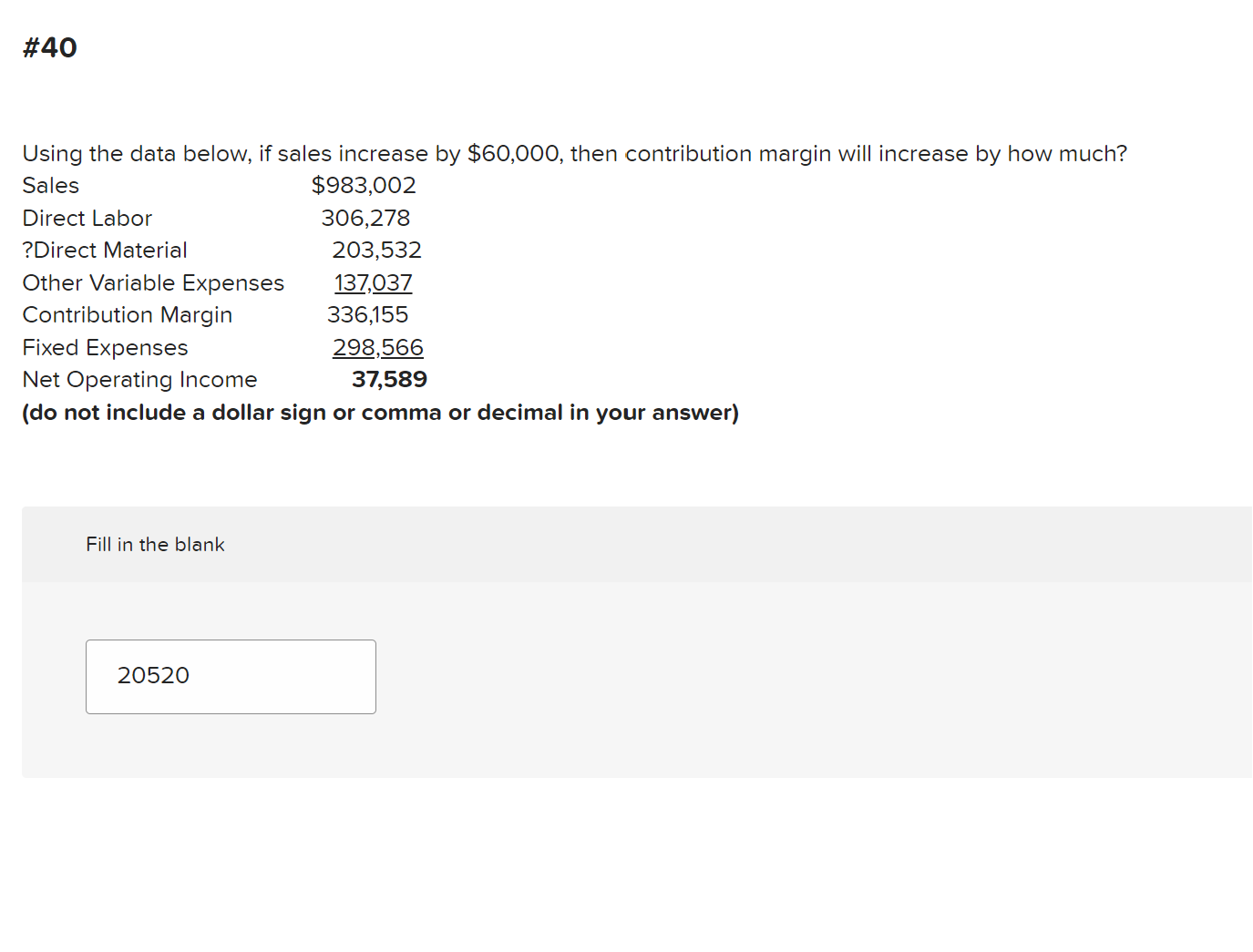Image resolution: width=1253 pixels, height=952 pixels.
Task: Click the Fill in the blank label
Action: pyautogui.click(x=155, y=544)
